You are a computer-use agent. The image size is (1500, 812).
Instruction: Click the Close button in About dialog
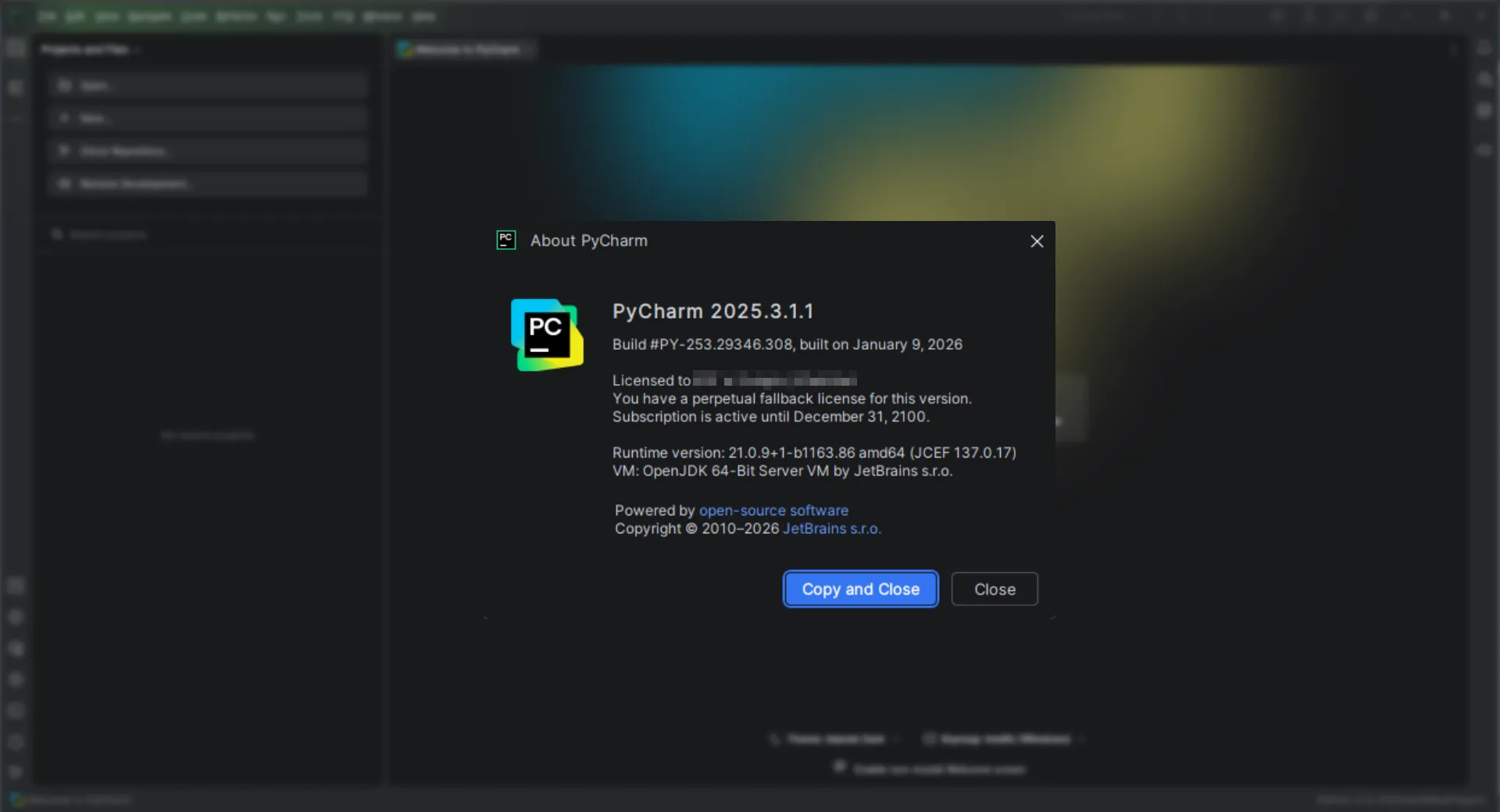(x=995, y=589)
